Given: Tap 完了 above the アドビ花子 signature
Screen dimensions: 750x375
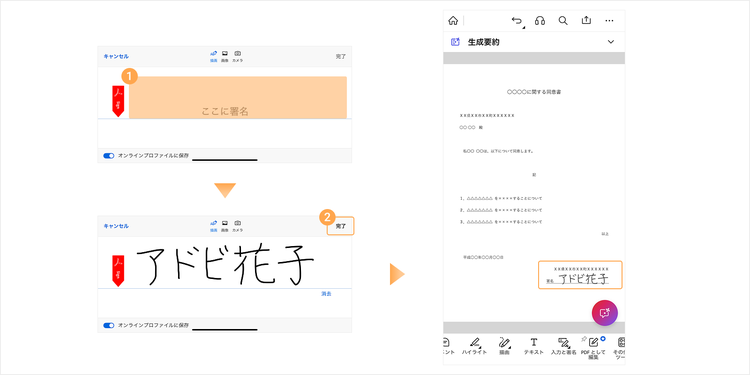Looking at the screenshot, I should pyautogui.click(x=341, y=226).
